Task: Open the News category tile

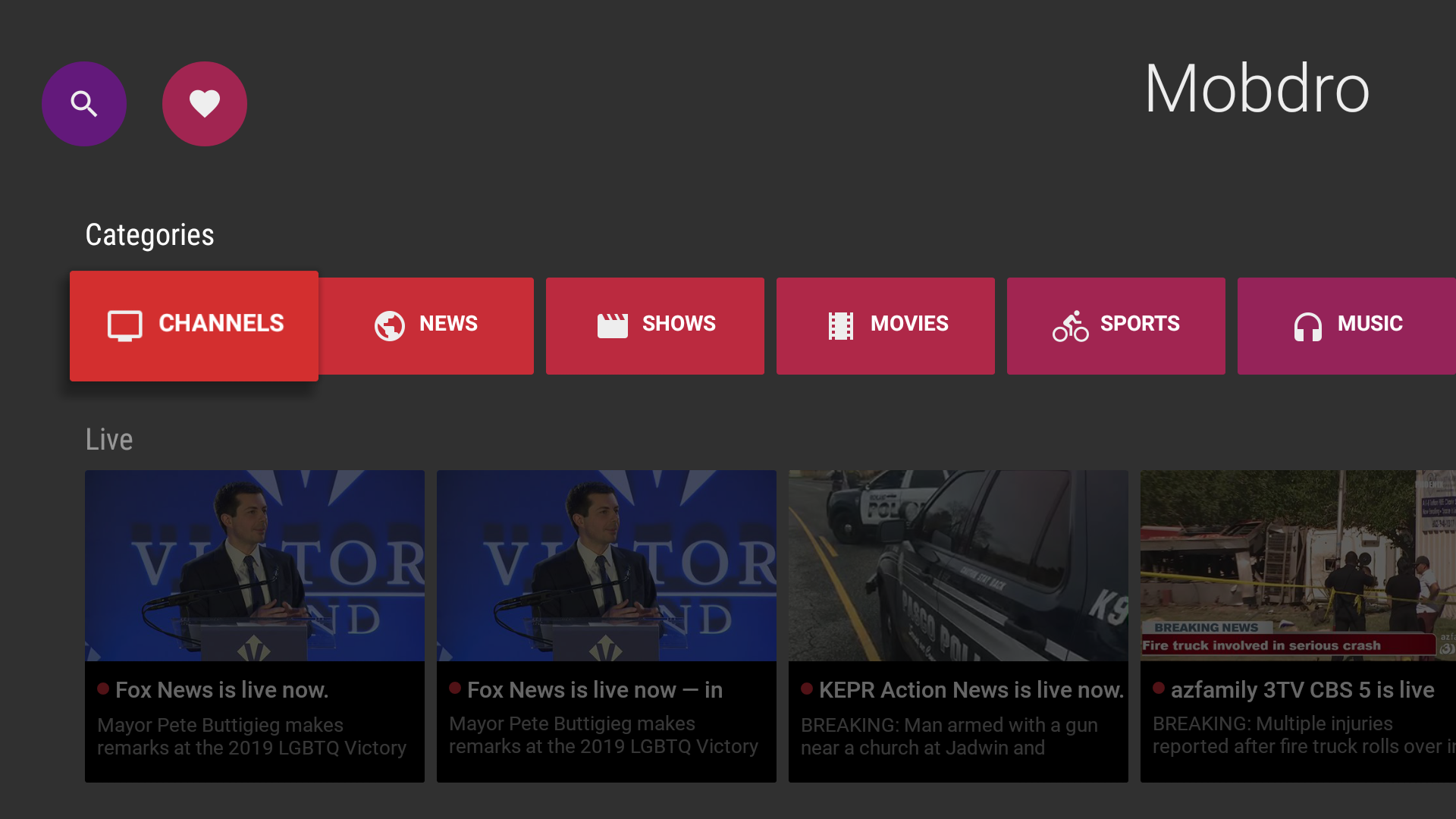Action: pyautogui.click(x=426, y=326)
